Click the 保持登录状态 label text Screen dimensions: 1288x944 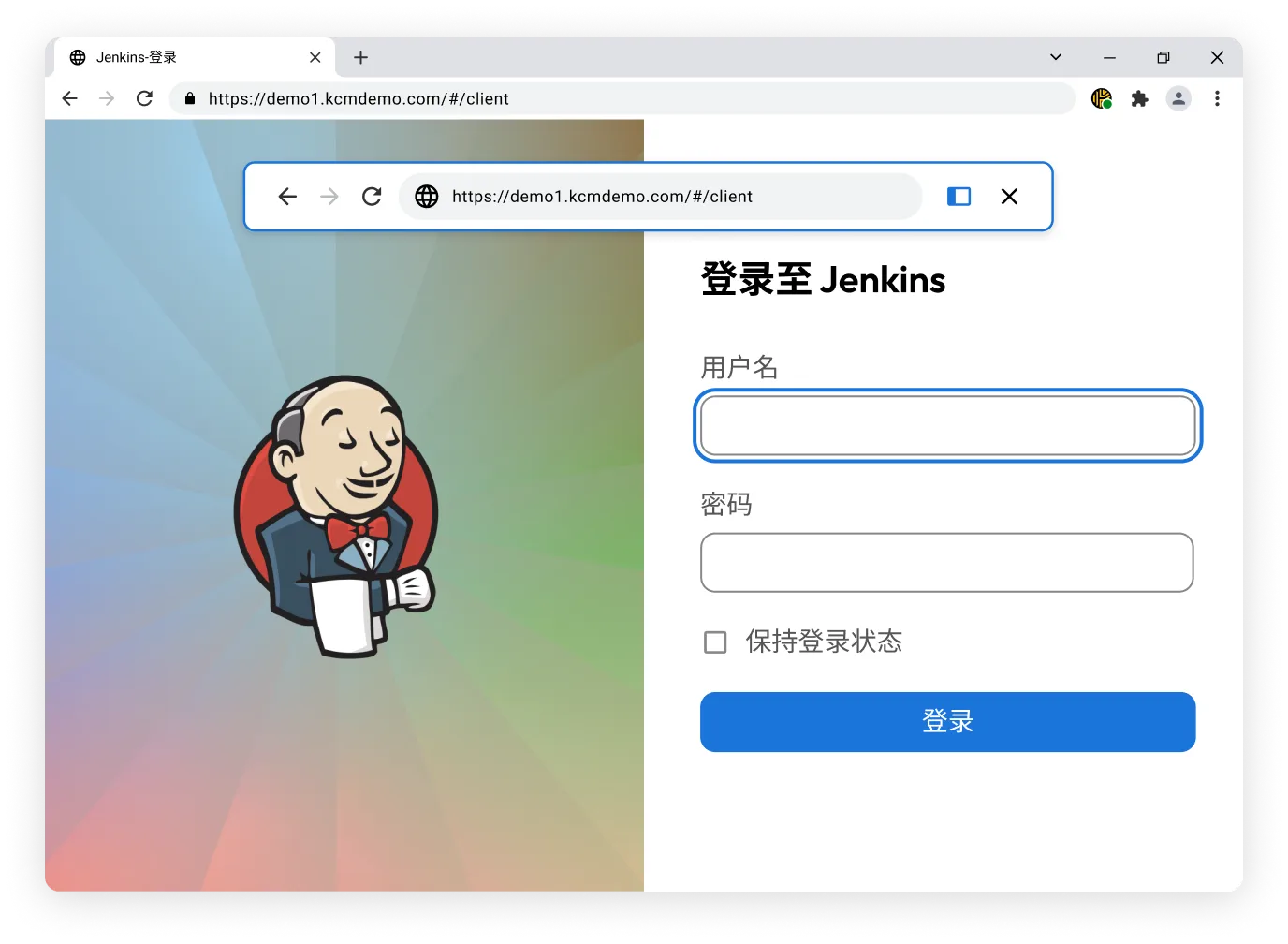pos(824,642)
